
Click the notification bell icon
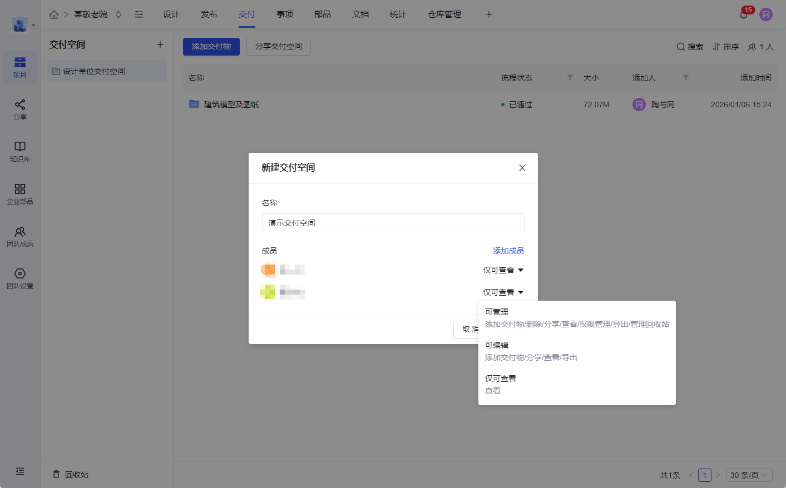744,14
